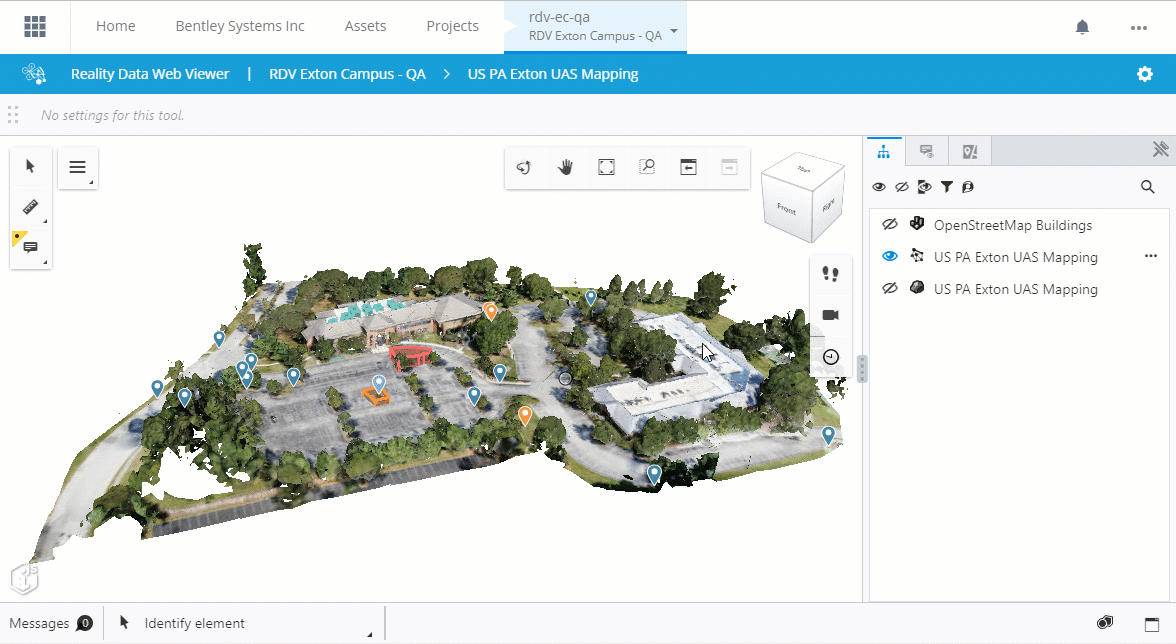This screenshot has height=644, width=1176.
Task: Click the Top face of view cube
Action: 803,169
